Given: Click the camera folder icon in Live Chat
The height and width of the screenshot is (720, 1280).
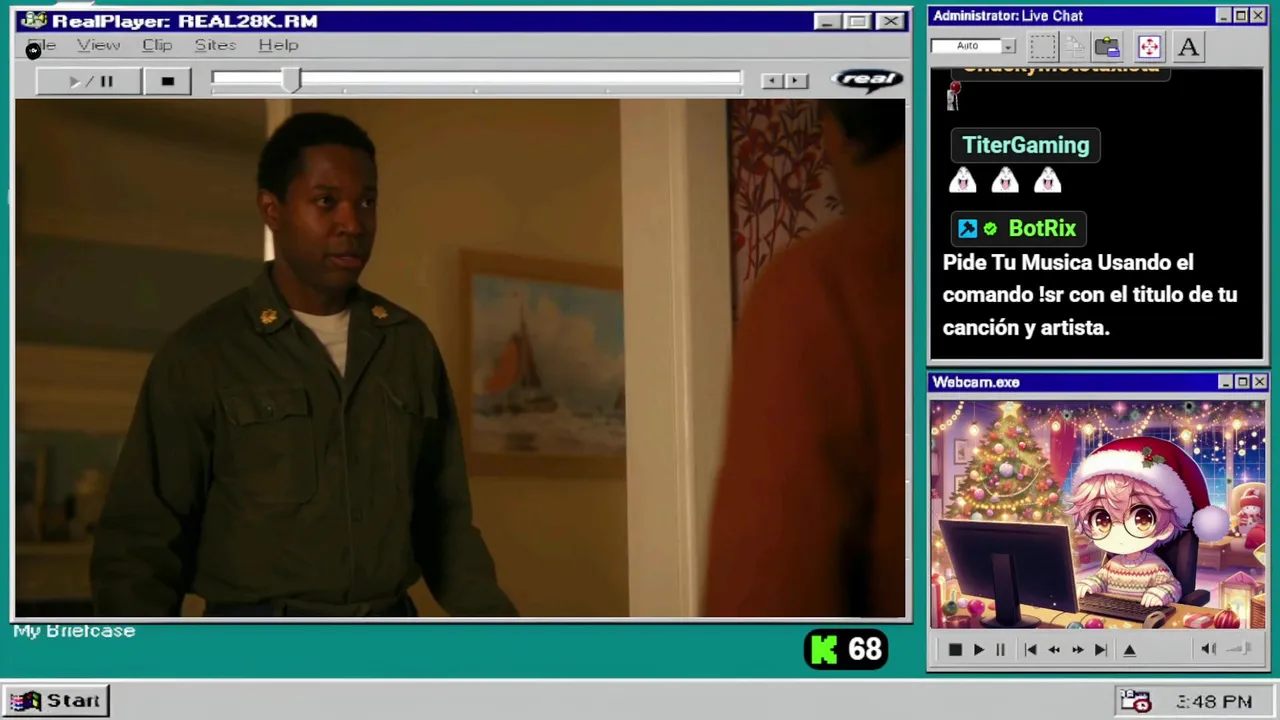Looking at the screenshot, I should pyautogui.click(x=1107, y=46).
